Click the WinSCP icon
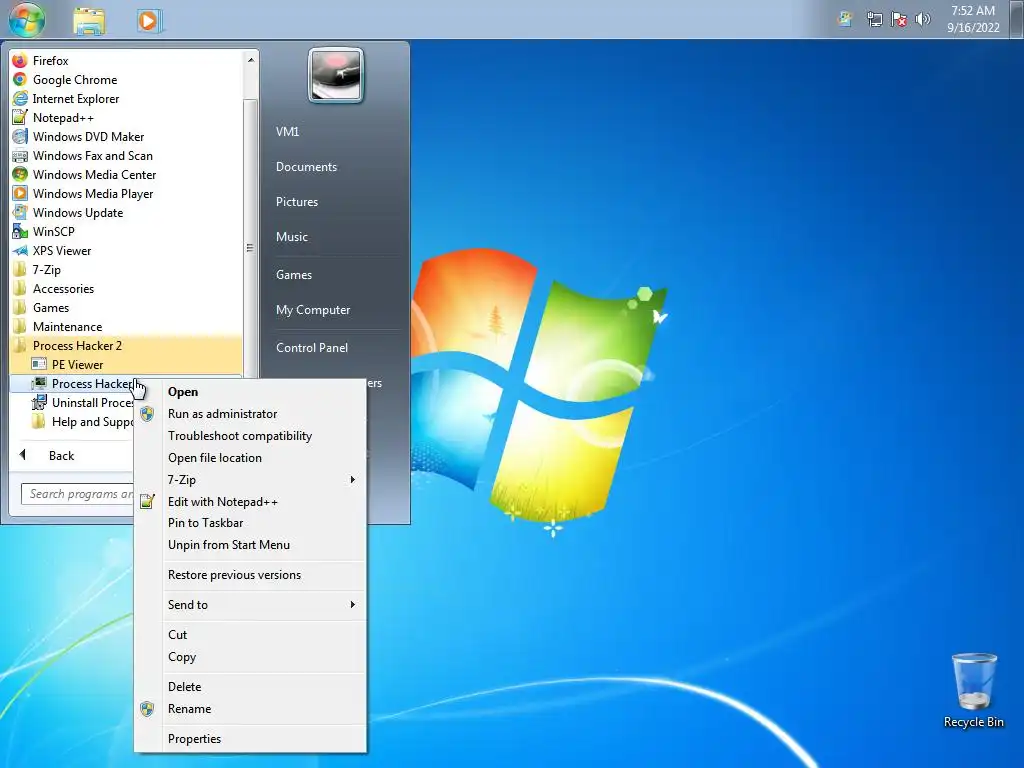The width and height of the screenshot is (1024, 768). [x=20, y=231]
